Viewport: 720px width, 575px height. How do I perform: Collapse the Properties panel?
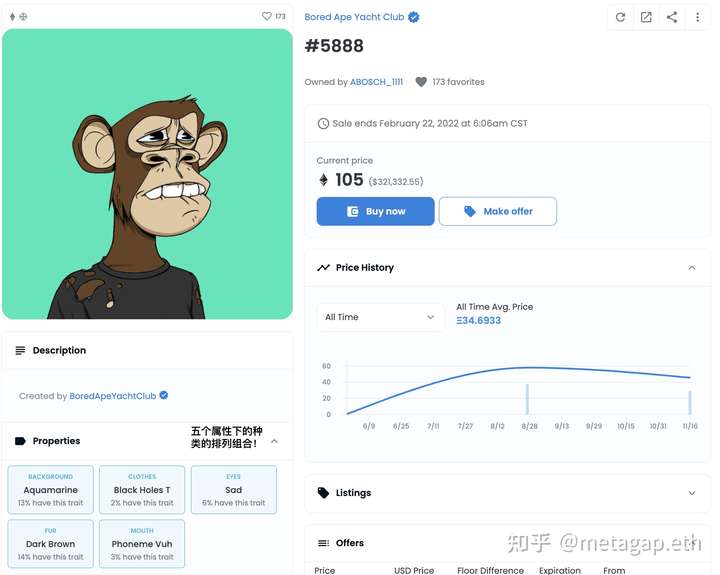(275, 441)
